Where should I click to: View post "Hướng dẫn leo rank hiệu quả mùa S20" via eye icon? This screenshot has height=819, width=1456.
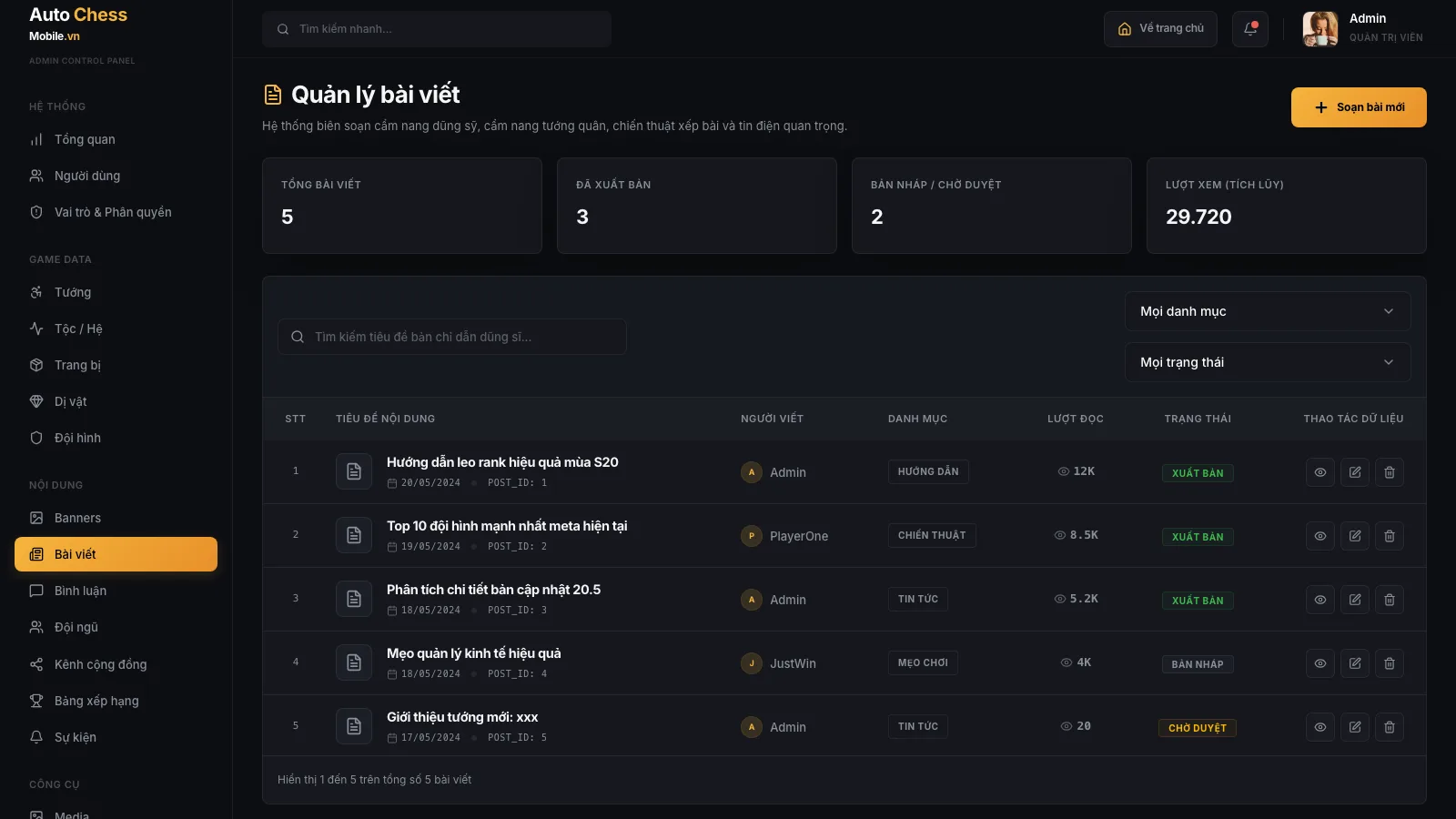click(x=1320, y=472)
